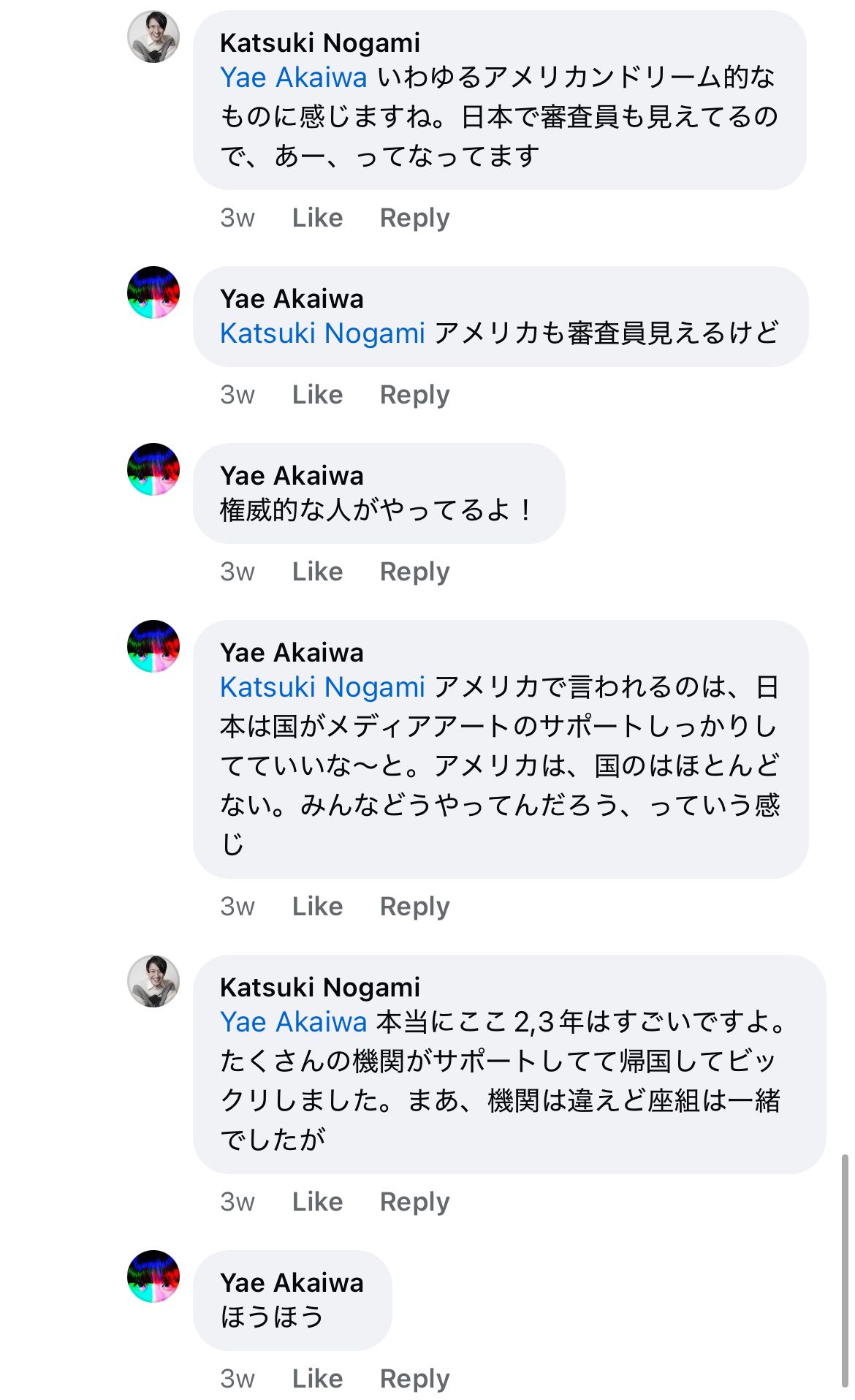Click the vertical scrollbar at the right edge
The height and width of the screenshot is (1400, 855).
(x=845, y=1271)
